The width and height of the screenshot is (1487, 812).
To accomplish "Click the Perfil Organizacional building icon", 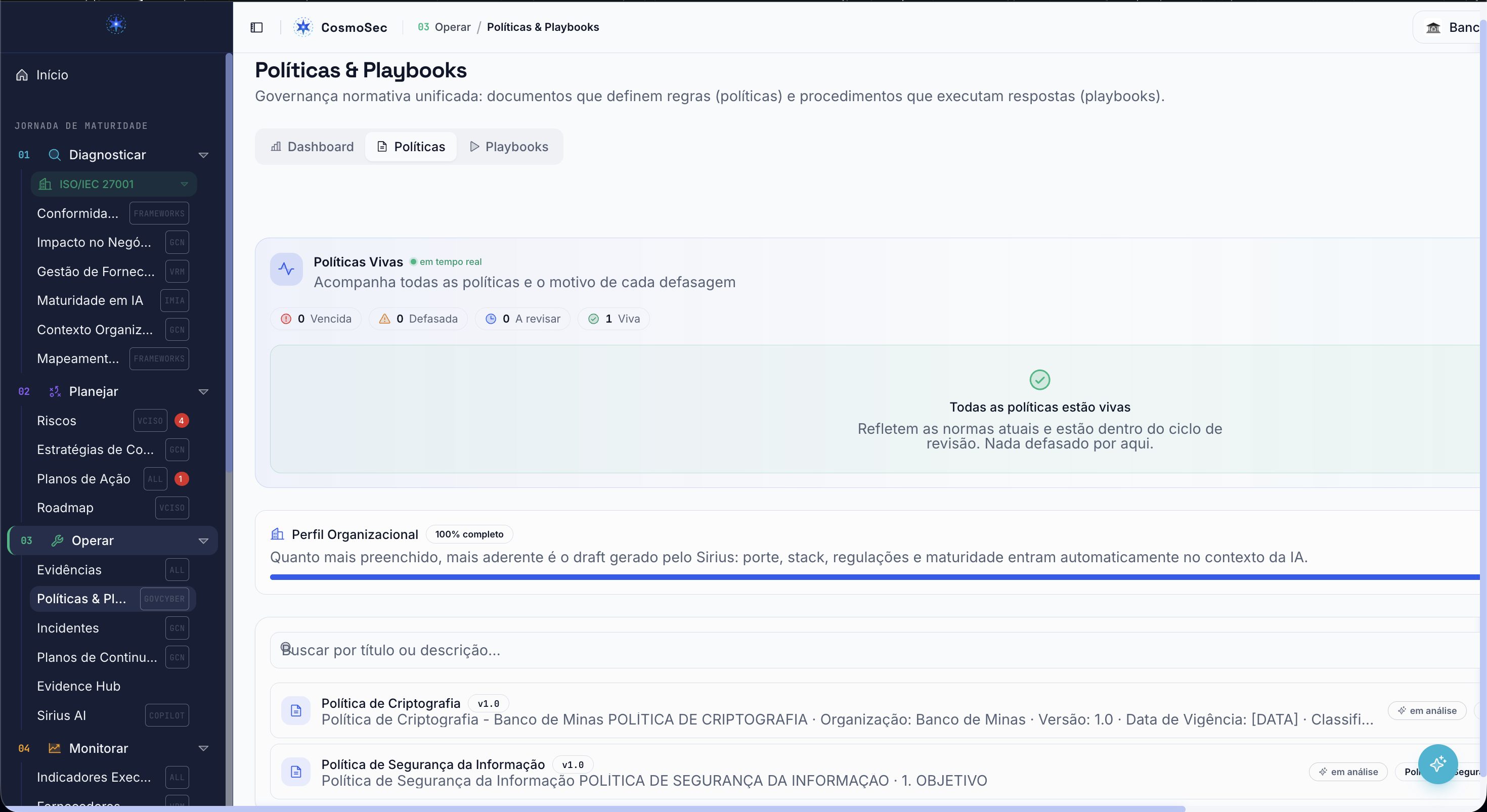I will point(277,534).
